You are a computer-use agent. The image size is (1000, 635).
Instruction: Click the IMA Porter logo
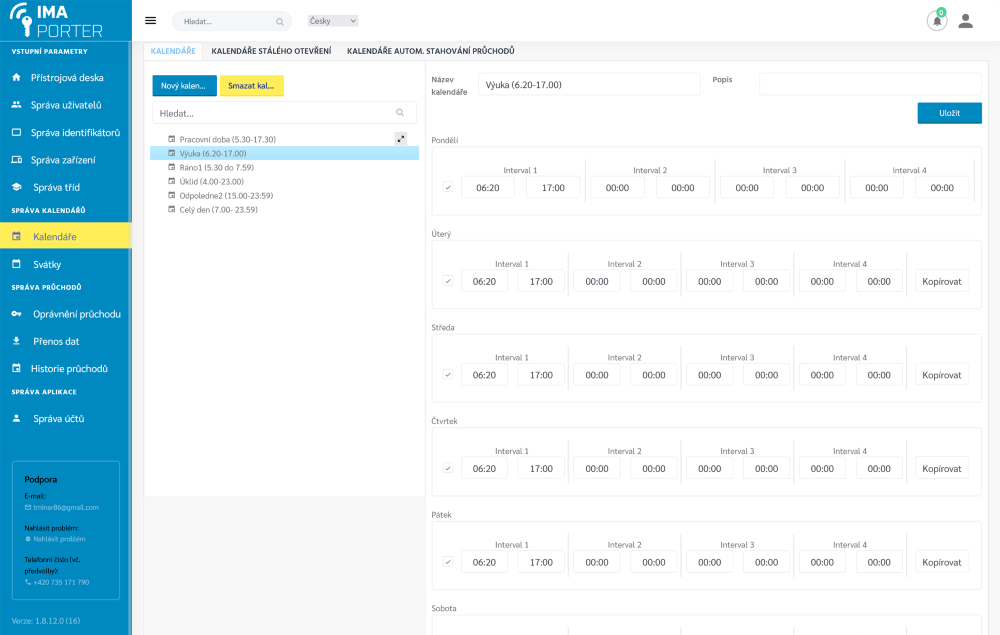[56, 20]
